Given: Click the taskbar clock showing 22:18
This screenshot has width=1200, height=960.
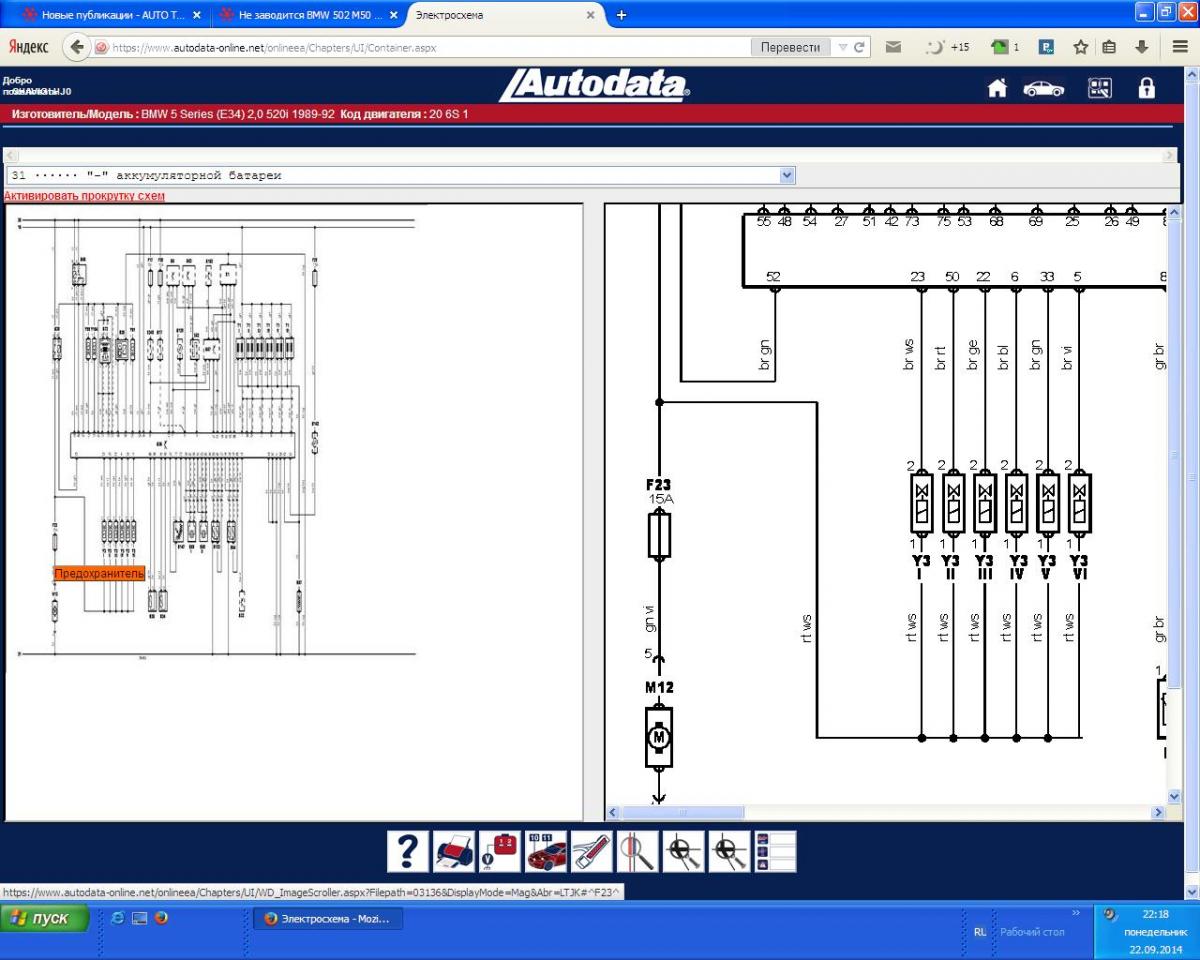Looking at the screenshot, I should [x=1155, y=913].
